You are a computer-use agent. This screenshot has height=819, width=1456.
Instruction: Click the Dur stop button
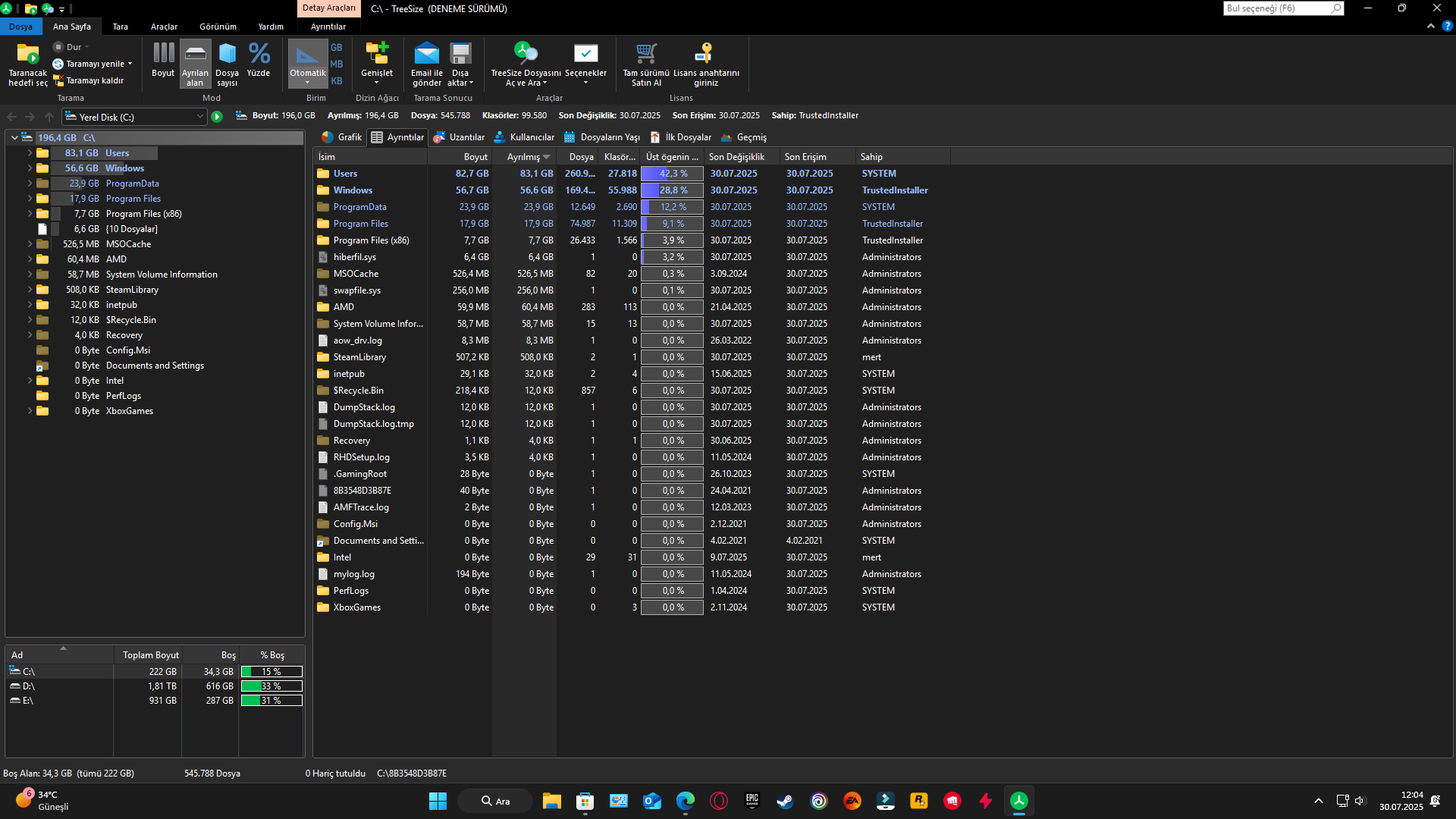[x=71, y=47]
